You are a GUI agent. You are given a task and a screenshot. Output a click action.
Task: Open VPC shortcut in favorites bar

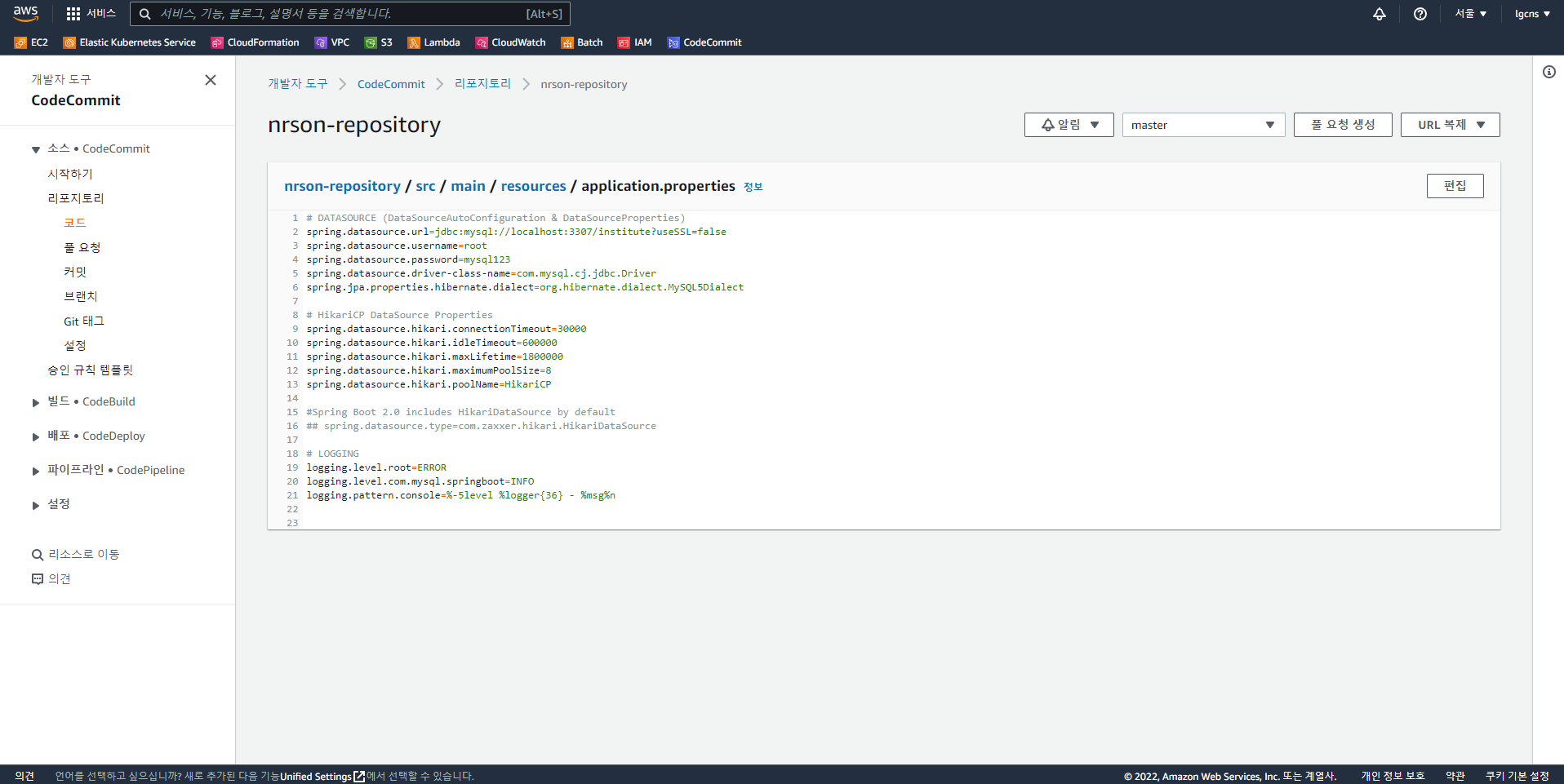pyautogui.click(x=332, y=42)
